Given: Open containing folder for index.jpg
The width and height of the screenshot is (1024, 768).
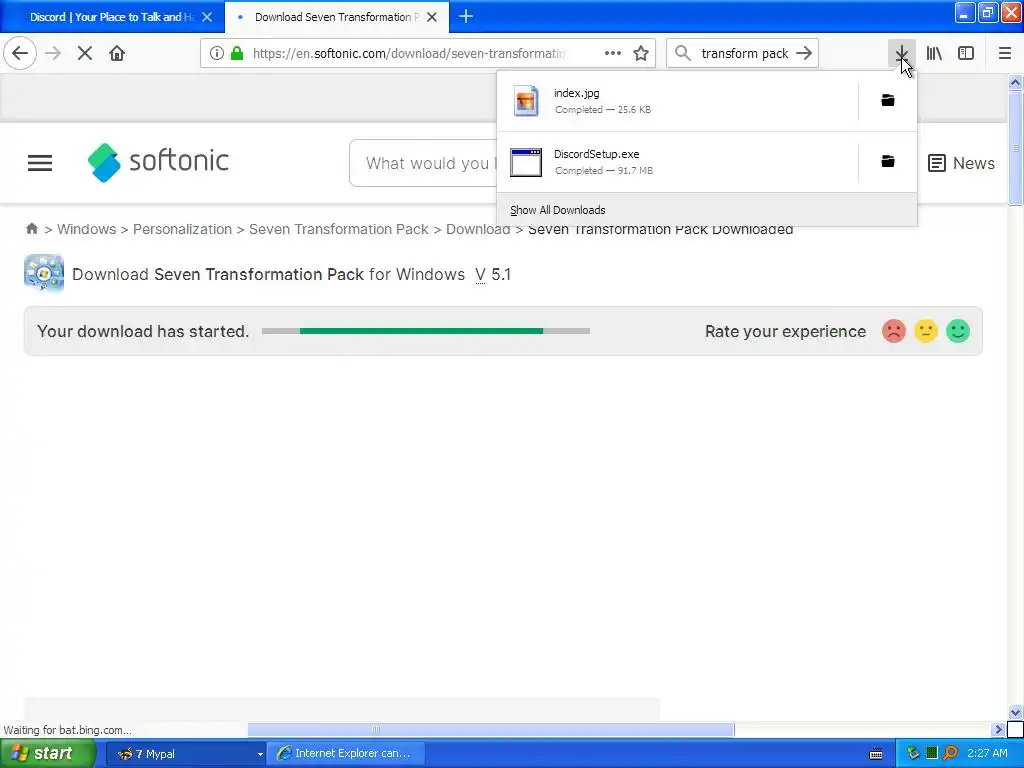Looking at the screenshot, I should pos(888,101).
